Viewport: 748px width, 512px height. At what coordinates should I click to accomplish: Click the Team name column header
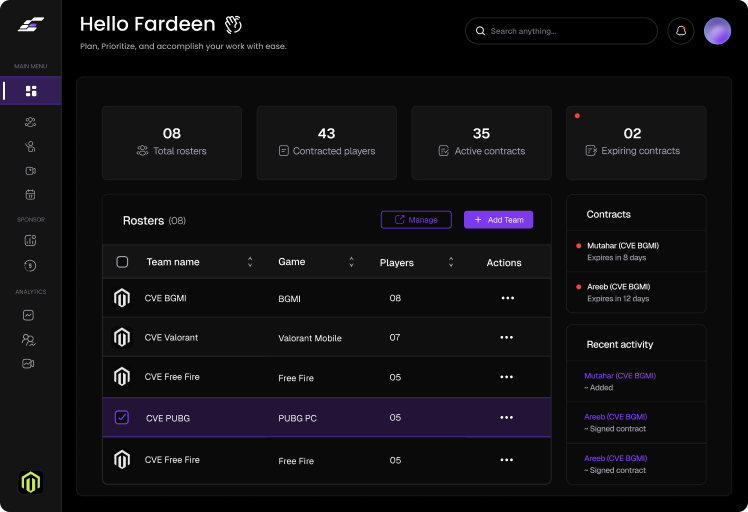pyautogui.click(x=173, y=261)
